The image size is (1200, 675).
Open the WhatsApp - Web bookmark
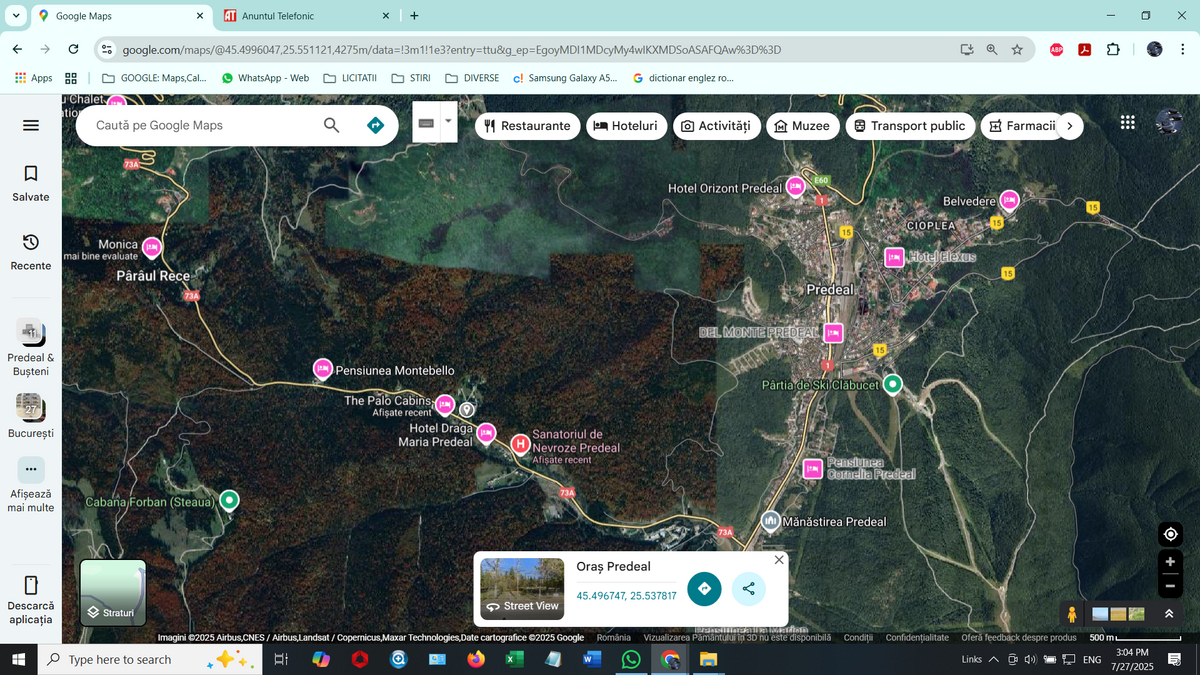[265, 78]
